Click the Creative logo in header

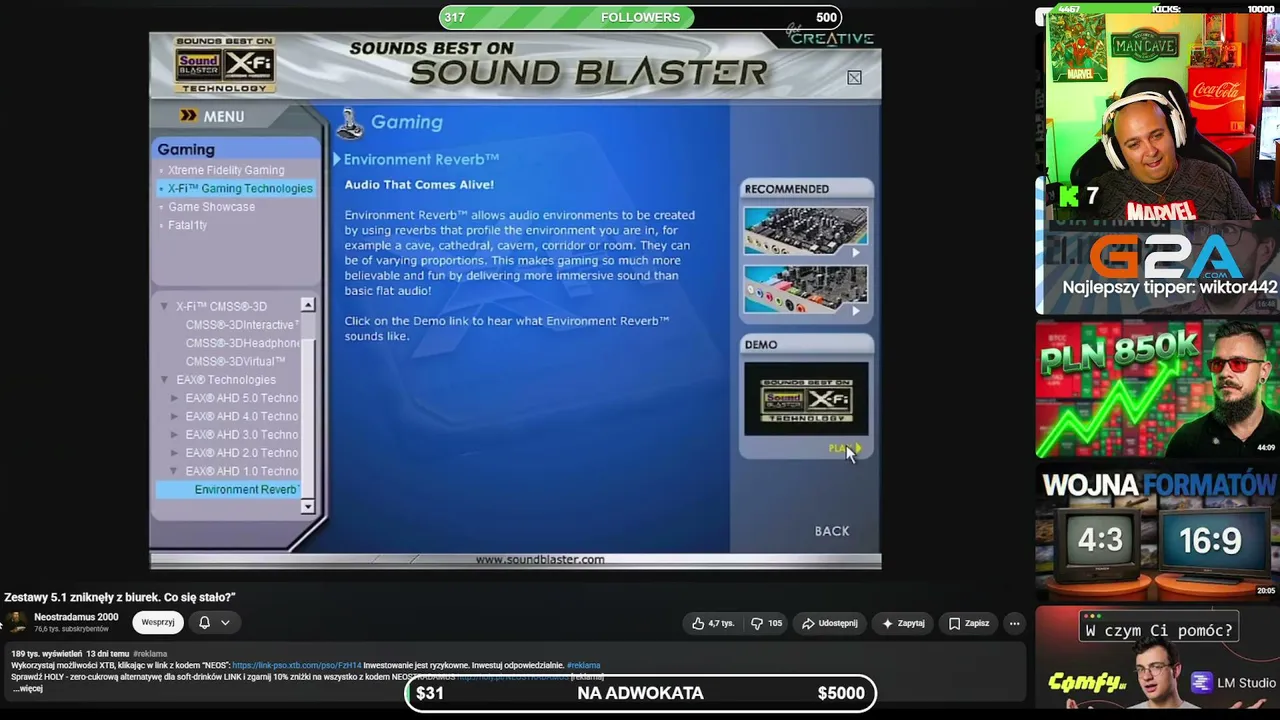(830, 37)
